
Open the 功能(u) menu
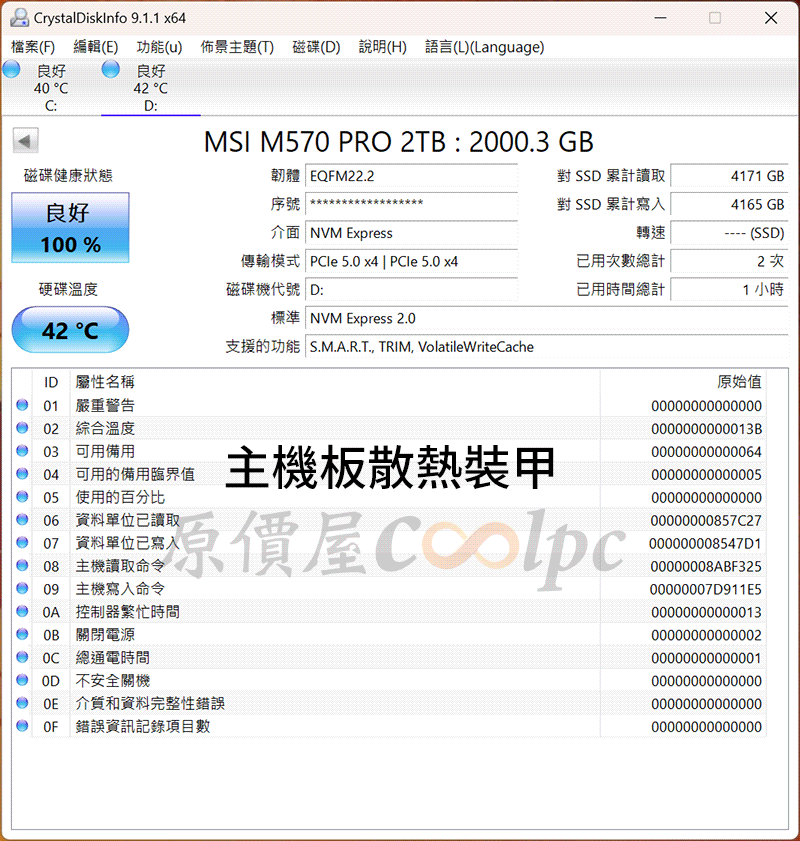pyautogui.click(x=159, y=47)
